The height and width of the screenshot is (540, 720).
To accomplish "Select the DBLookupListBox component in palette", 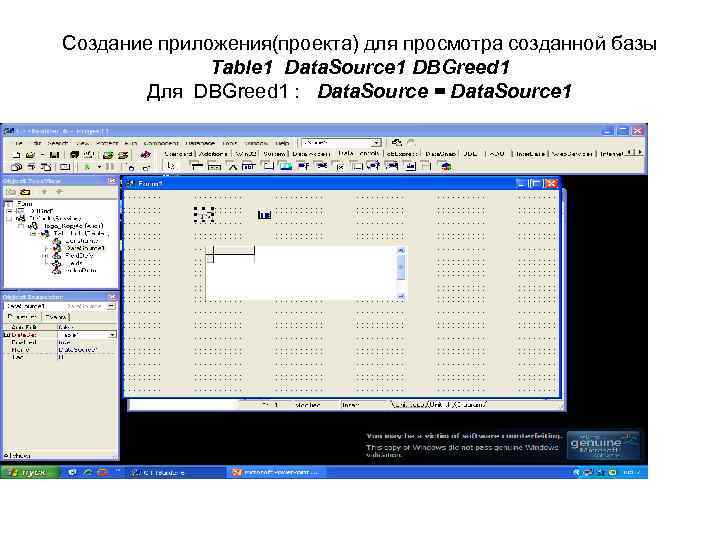I will [x=373, y=167].
